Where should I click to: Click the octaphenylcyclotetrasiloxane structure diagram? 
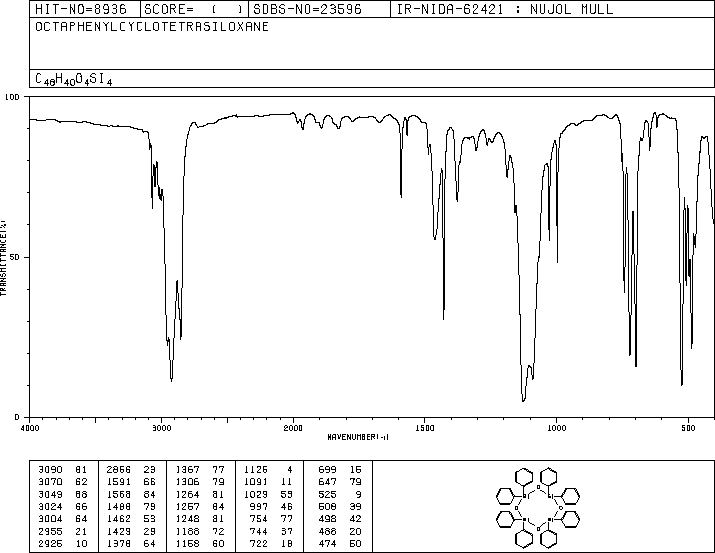pos(538,507)
